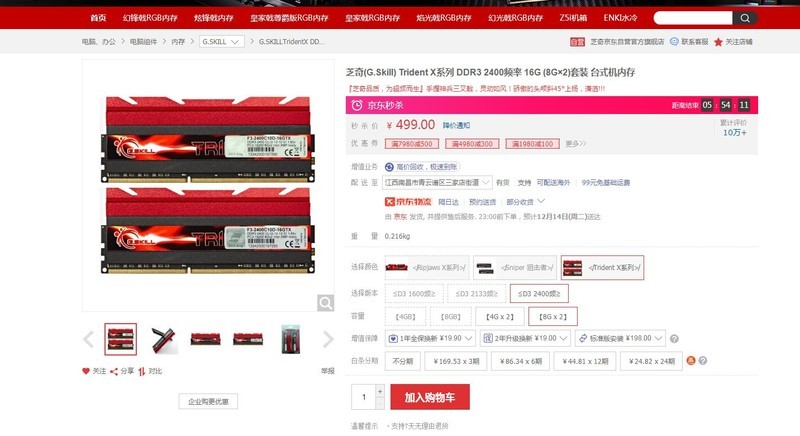The image size is (800, 436).
Task: Expand the G.SKILL breadcrumb dropdown
Action: pos(221,42)
